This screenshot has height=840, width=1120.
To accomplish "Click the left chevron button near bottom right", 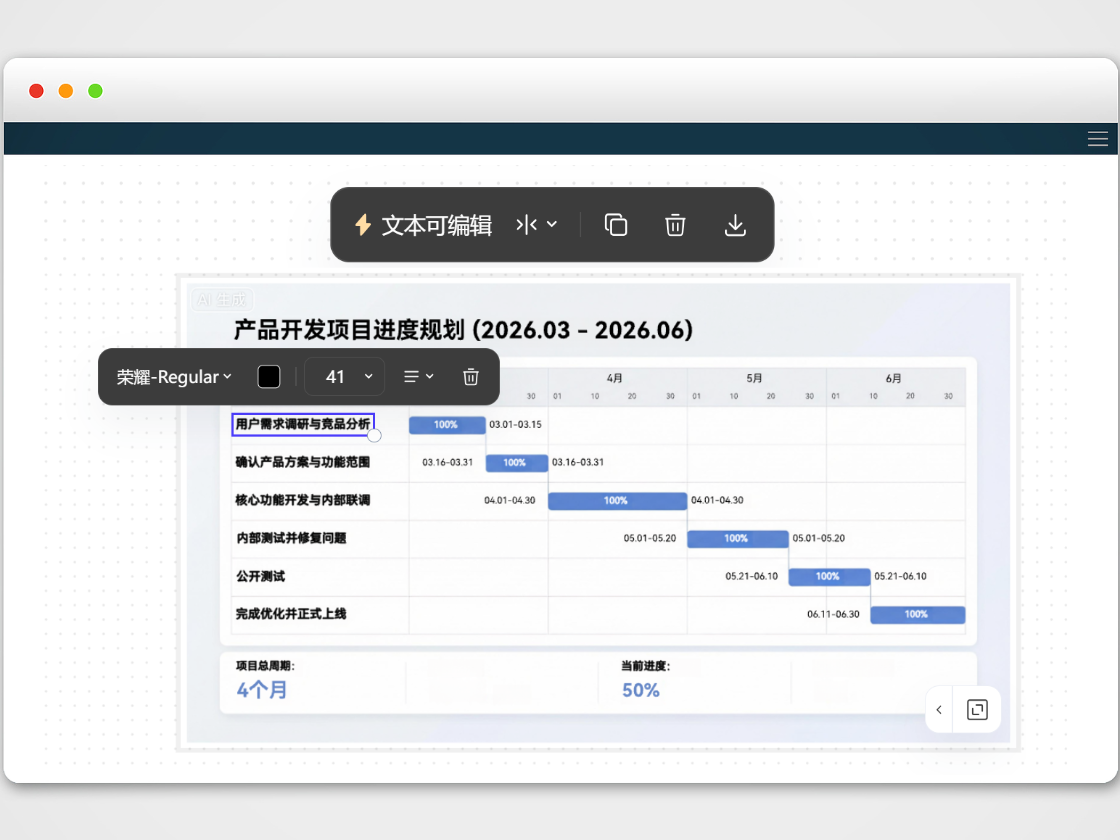I will pos(939,709).
